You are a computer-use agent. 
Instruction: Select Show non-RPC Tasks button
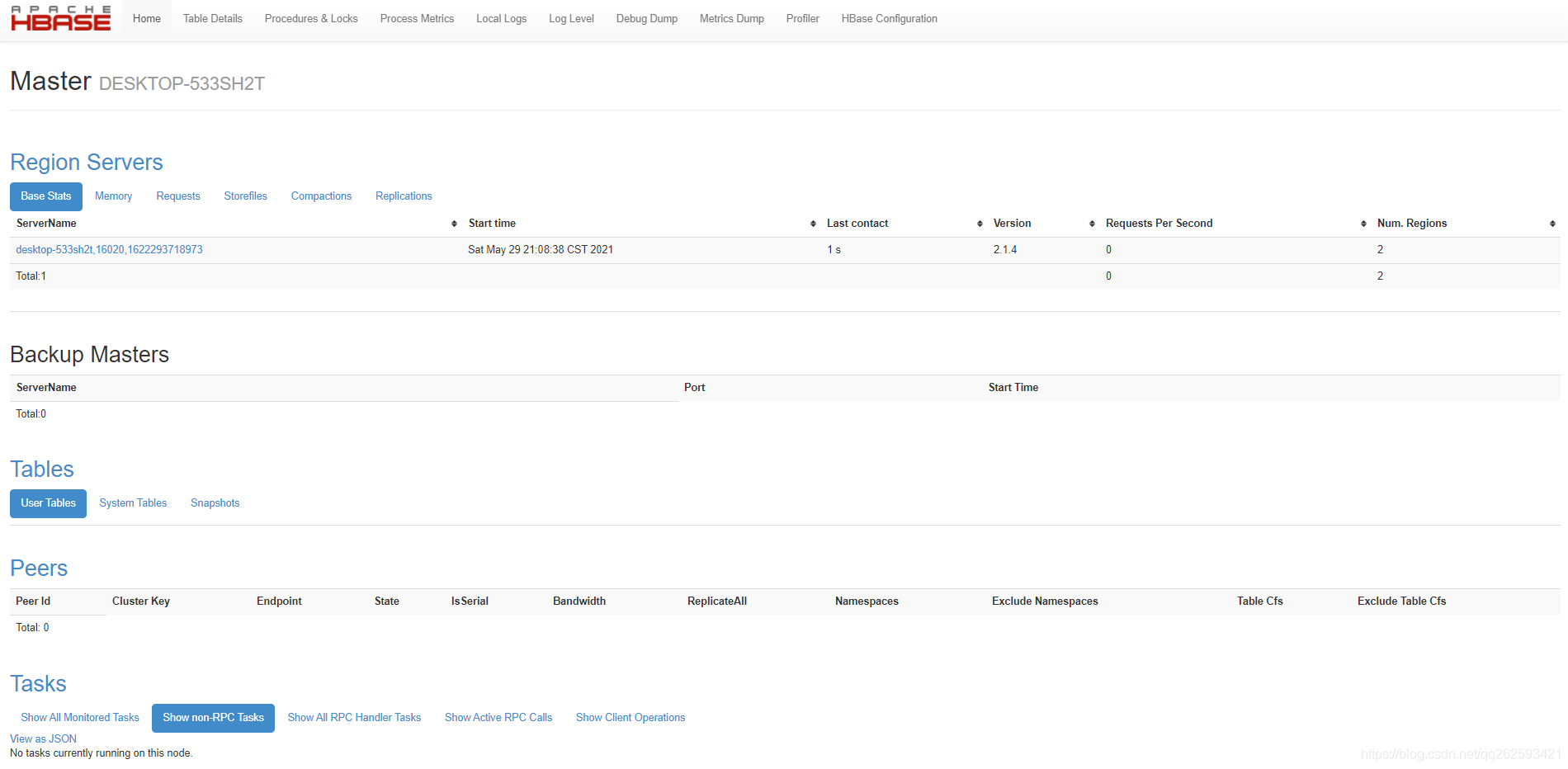[x=213, y=718]
